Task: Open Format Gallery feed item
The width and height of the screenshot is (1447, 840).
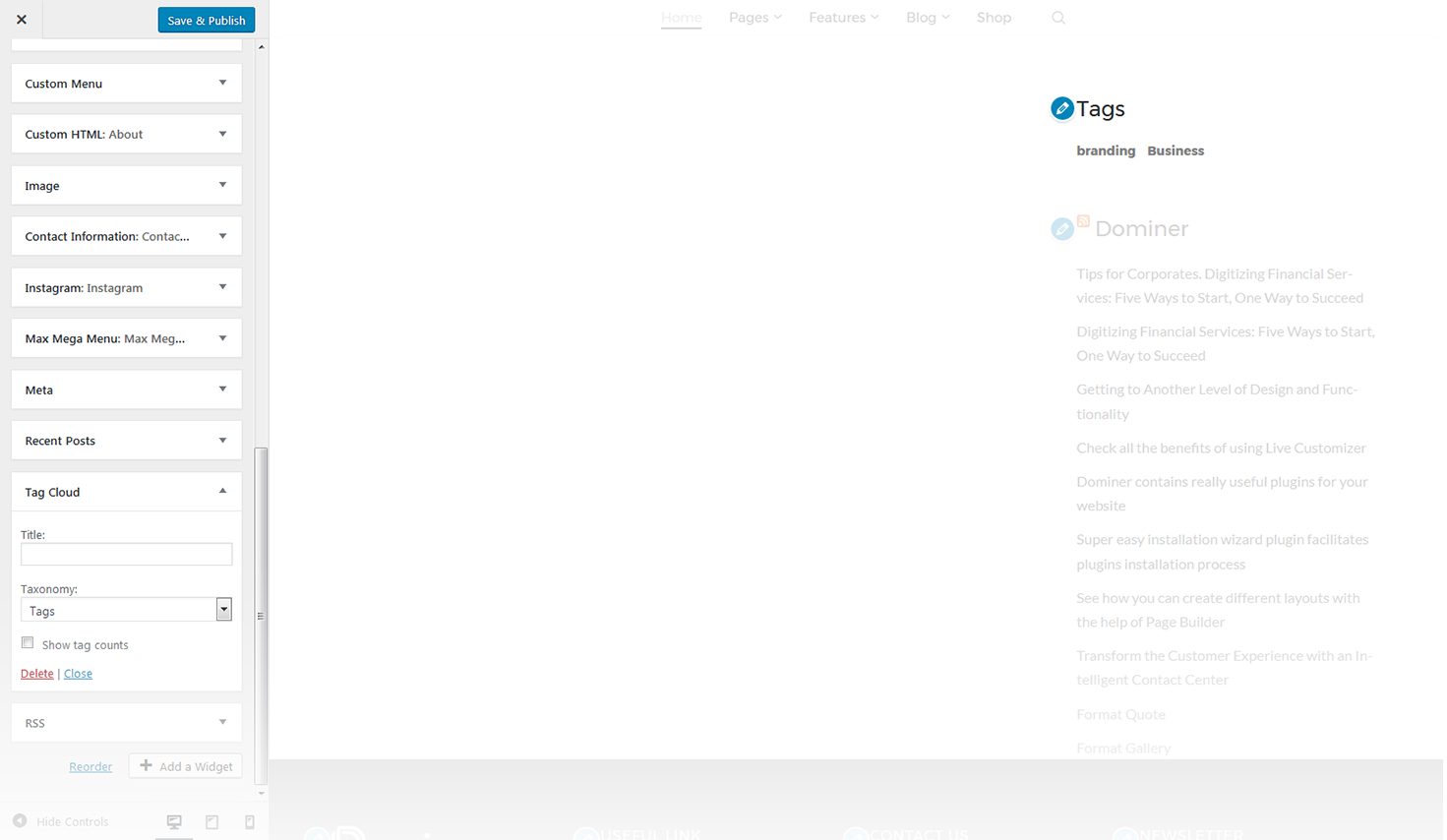Action: (1123, 748)
